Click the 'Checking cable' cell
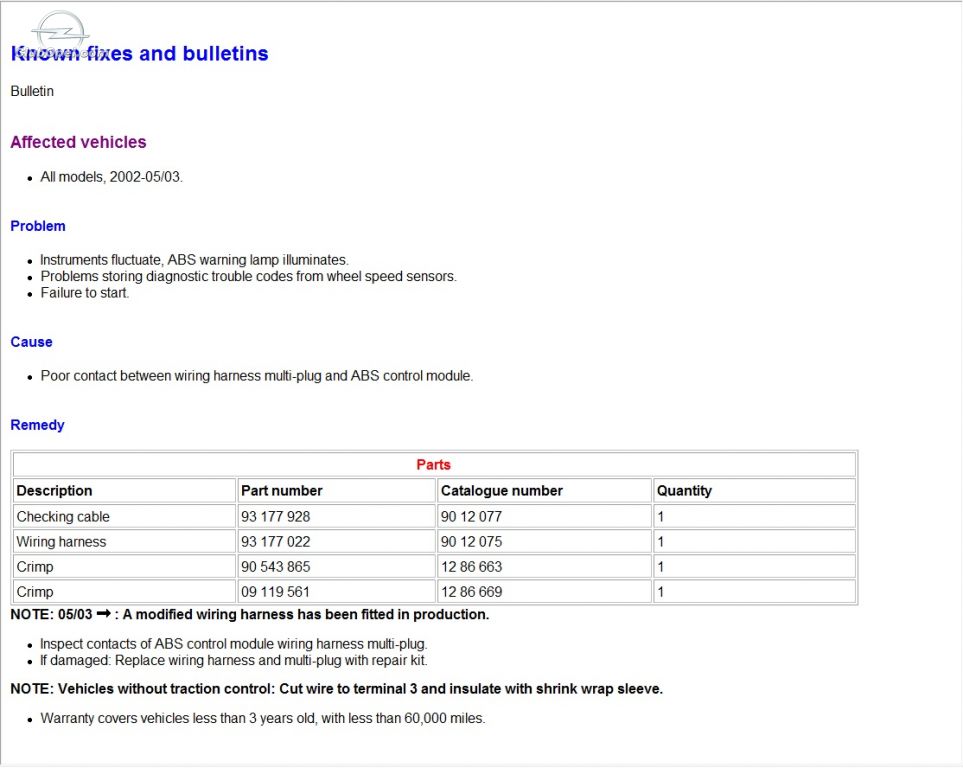Viewport: 963px width, 768px height. pos(125,517)
